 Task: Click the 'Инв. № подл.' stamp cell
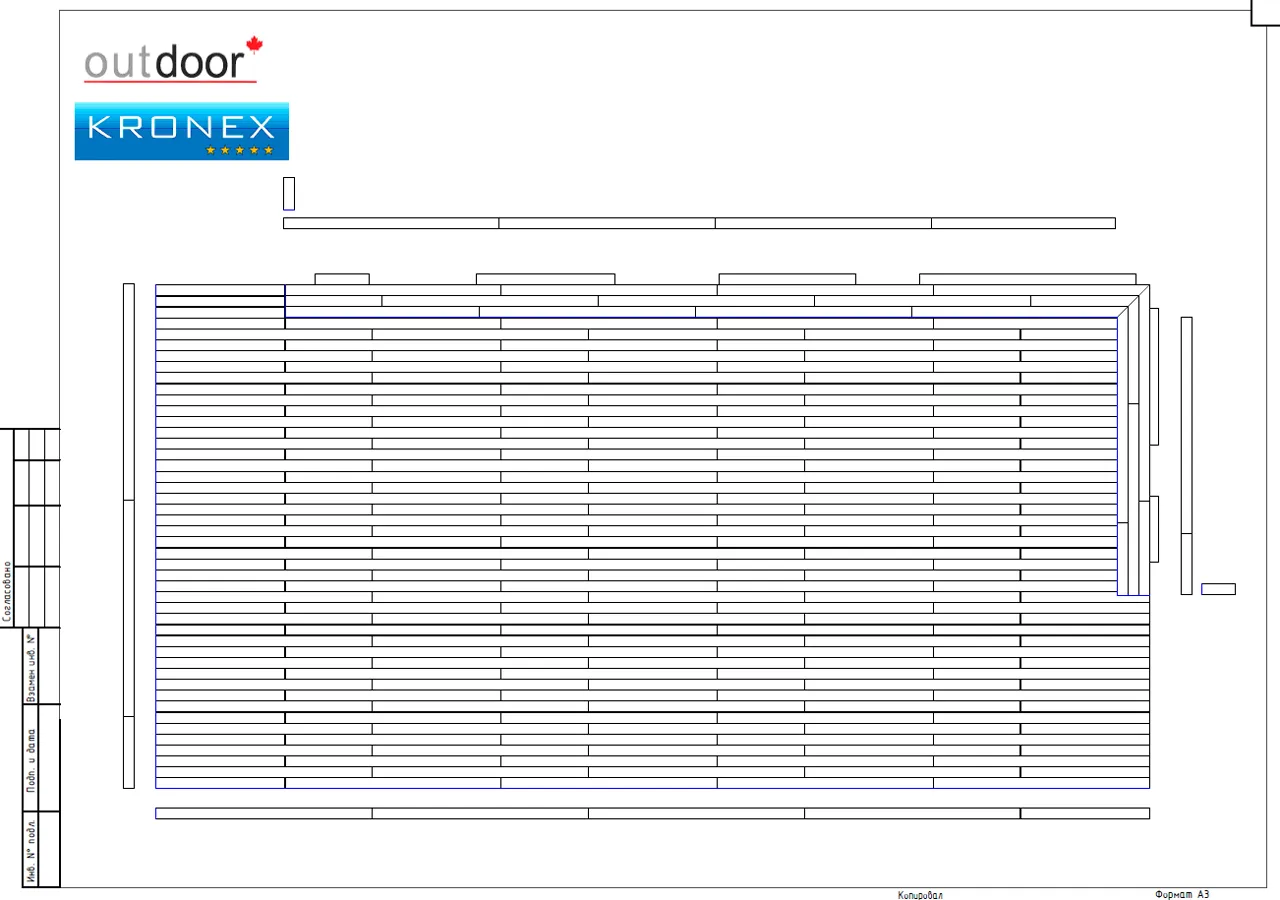pyautogui.click(x=31, y=851)
